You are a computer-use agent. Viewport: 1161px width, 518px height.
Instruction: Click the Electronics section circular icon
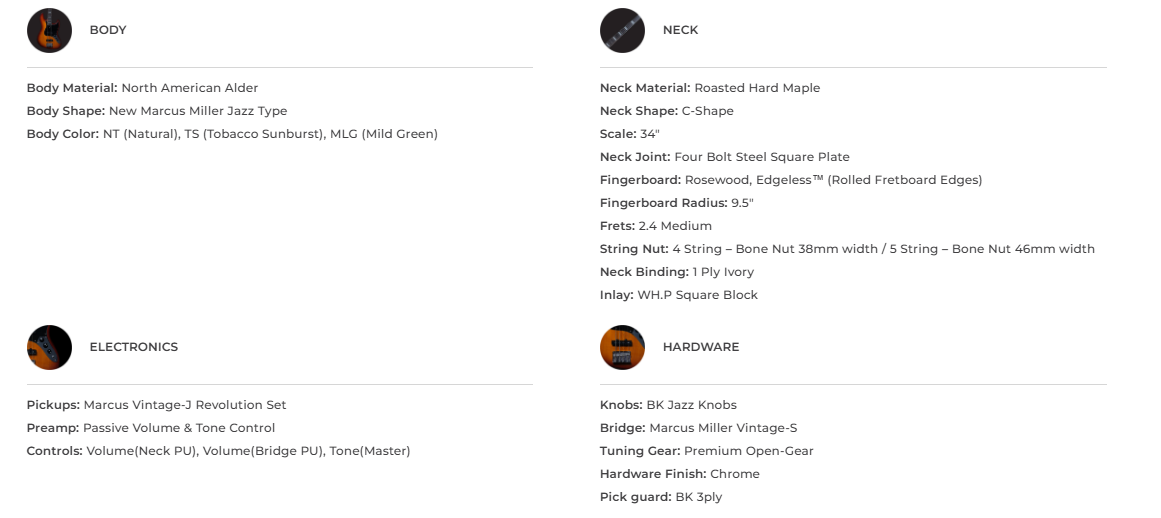[49, 347]
